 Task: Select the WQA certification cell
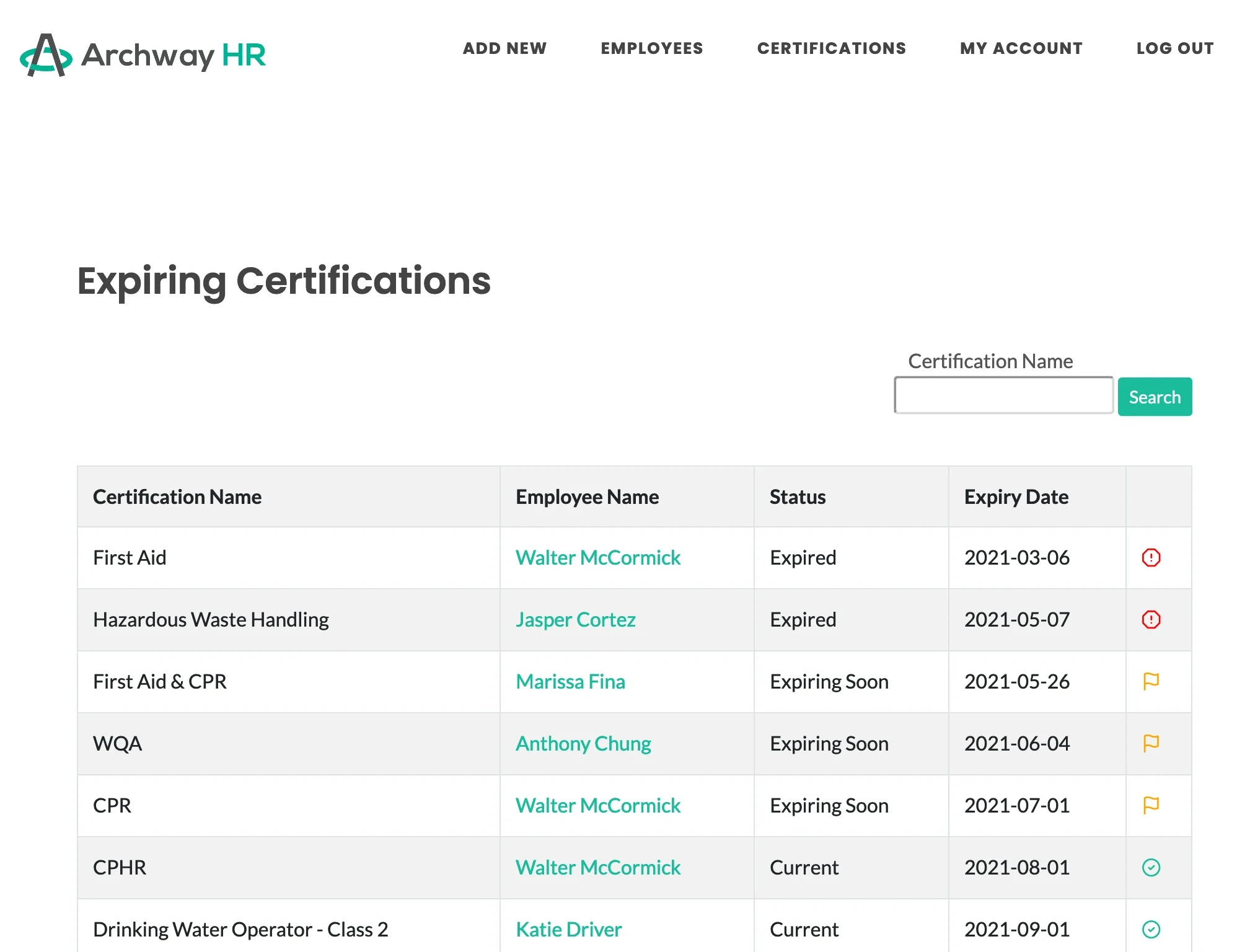click(289, 744)
